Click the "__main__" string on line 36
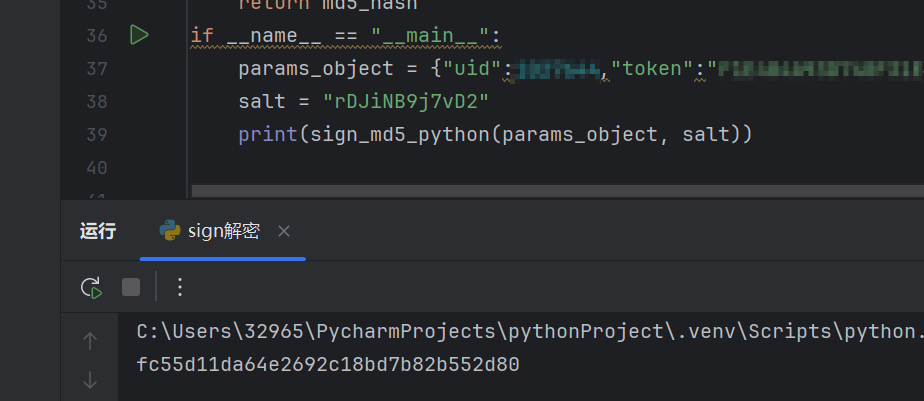924x401 pixels. pyautogui.click(x=435, y=37)
